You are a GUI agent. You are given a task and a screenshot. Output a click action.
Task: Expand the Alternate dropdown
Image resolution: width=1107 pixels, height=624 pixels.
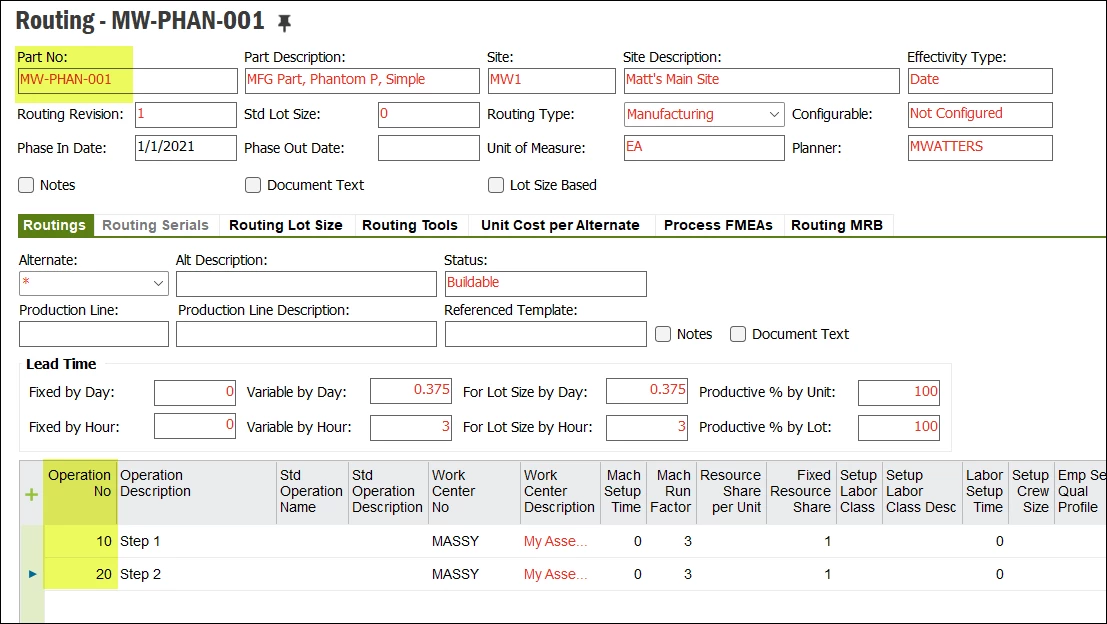(x=158, y=283)
